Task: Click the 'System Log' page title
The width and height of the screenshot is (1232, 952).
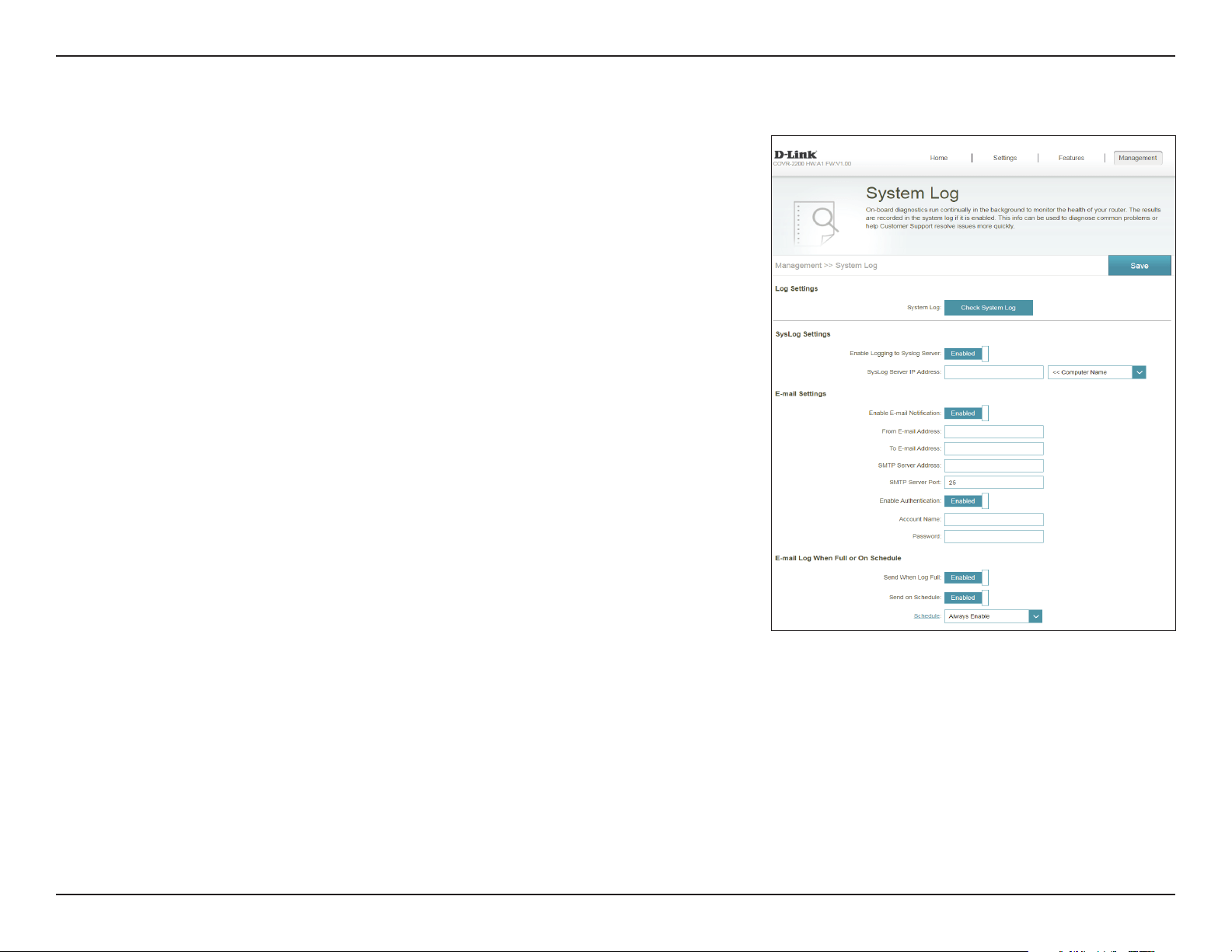Action: [913, 194]
